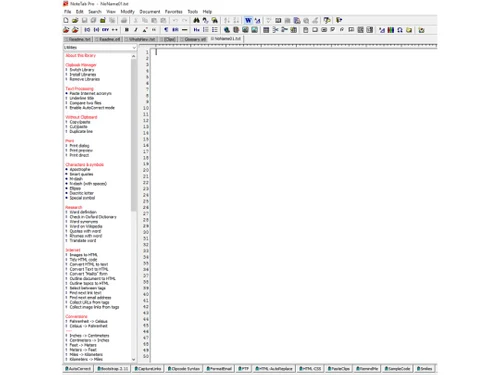
Task: Switch to the WhatsNew.txt document tab
Action: pyautogui.click(x=141, y=39)
